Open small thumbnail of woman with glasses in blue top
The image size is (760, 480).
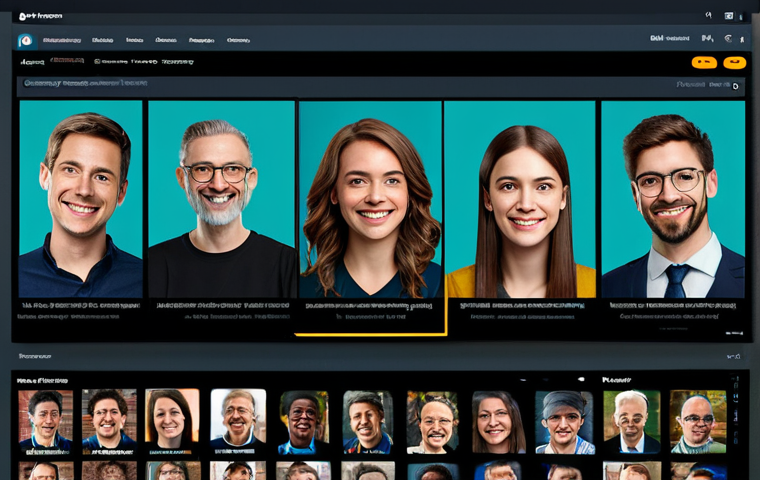pos(303,422)
